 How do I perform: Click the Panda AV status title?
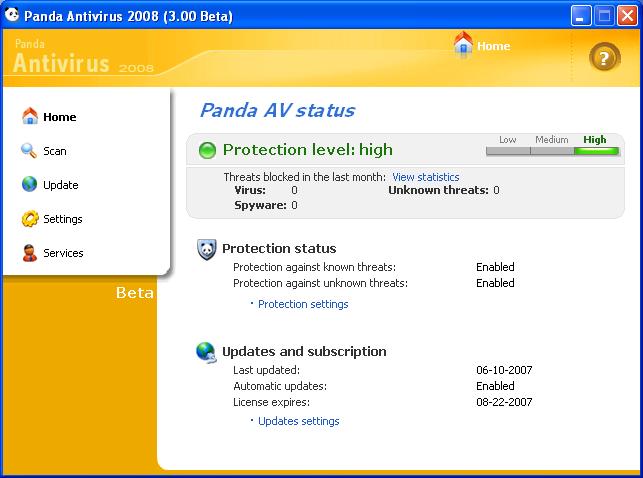coord(277,110)
